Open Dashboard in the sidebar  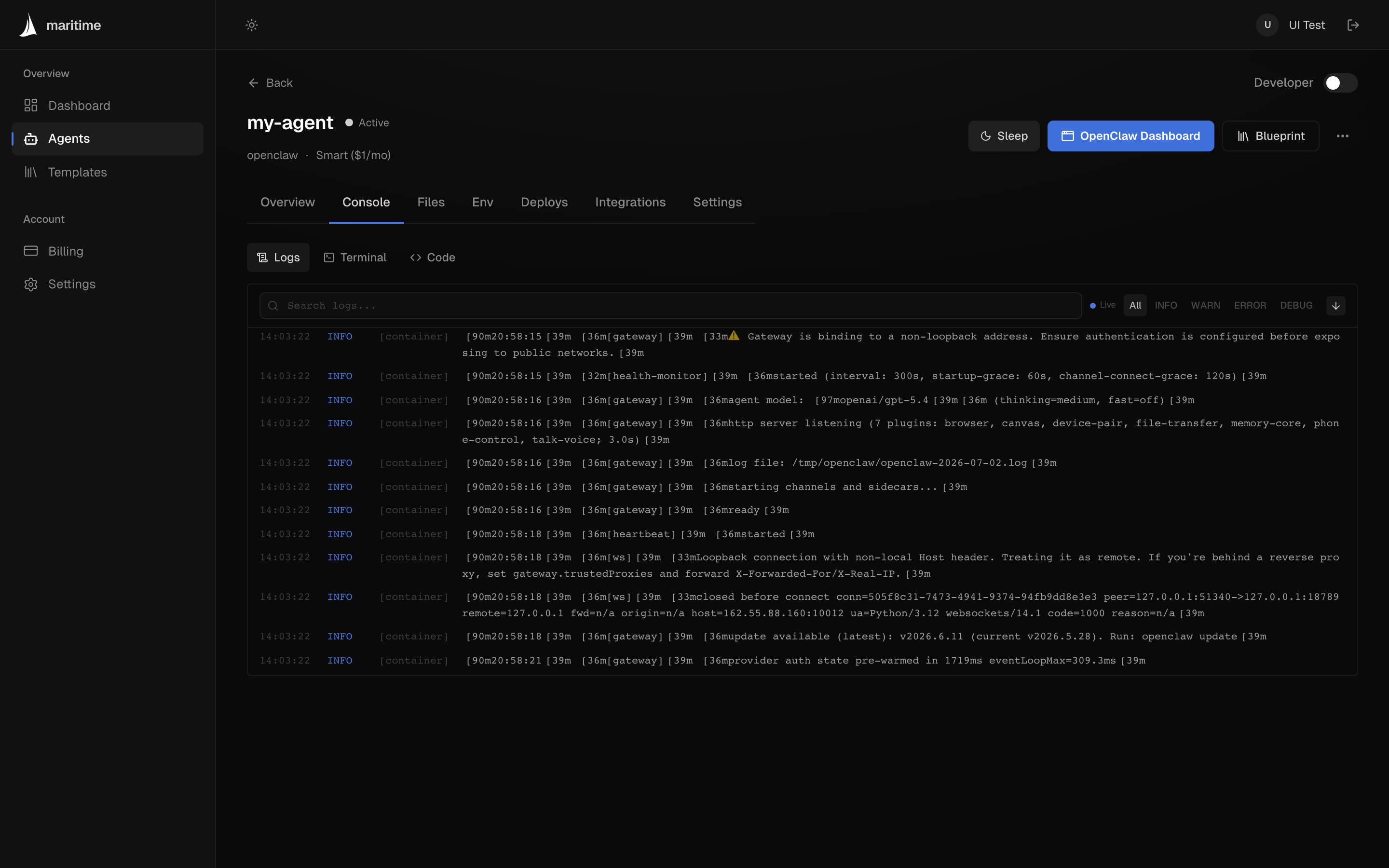[x=108, y=106]
